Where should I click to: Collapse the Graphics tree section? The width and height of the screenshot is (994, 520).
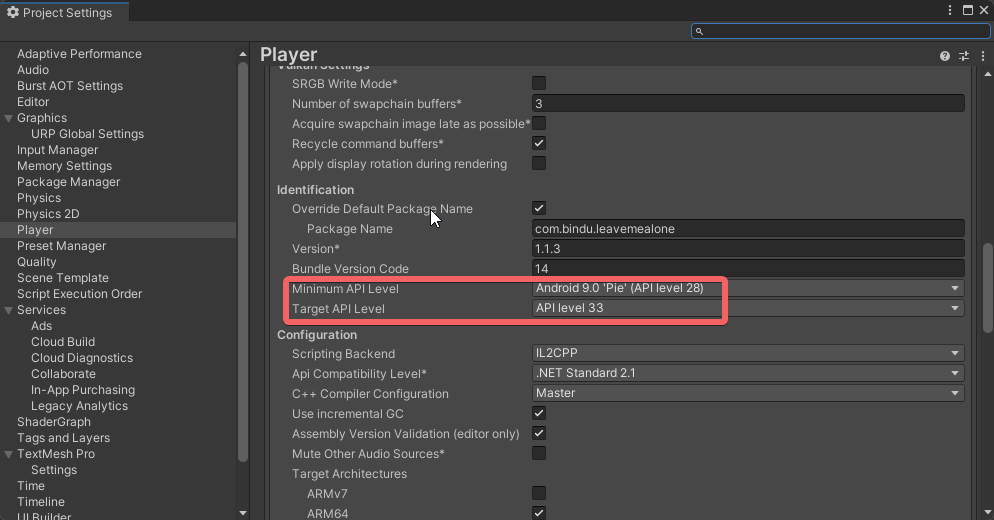9,118
